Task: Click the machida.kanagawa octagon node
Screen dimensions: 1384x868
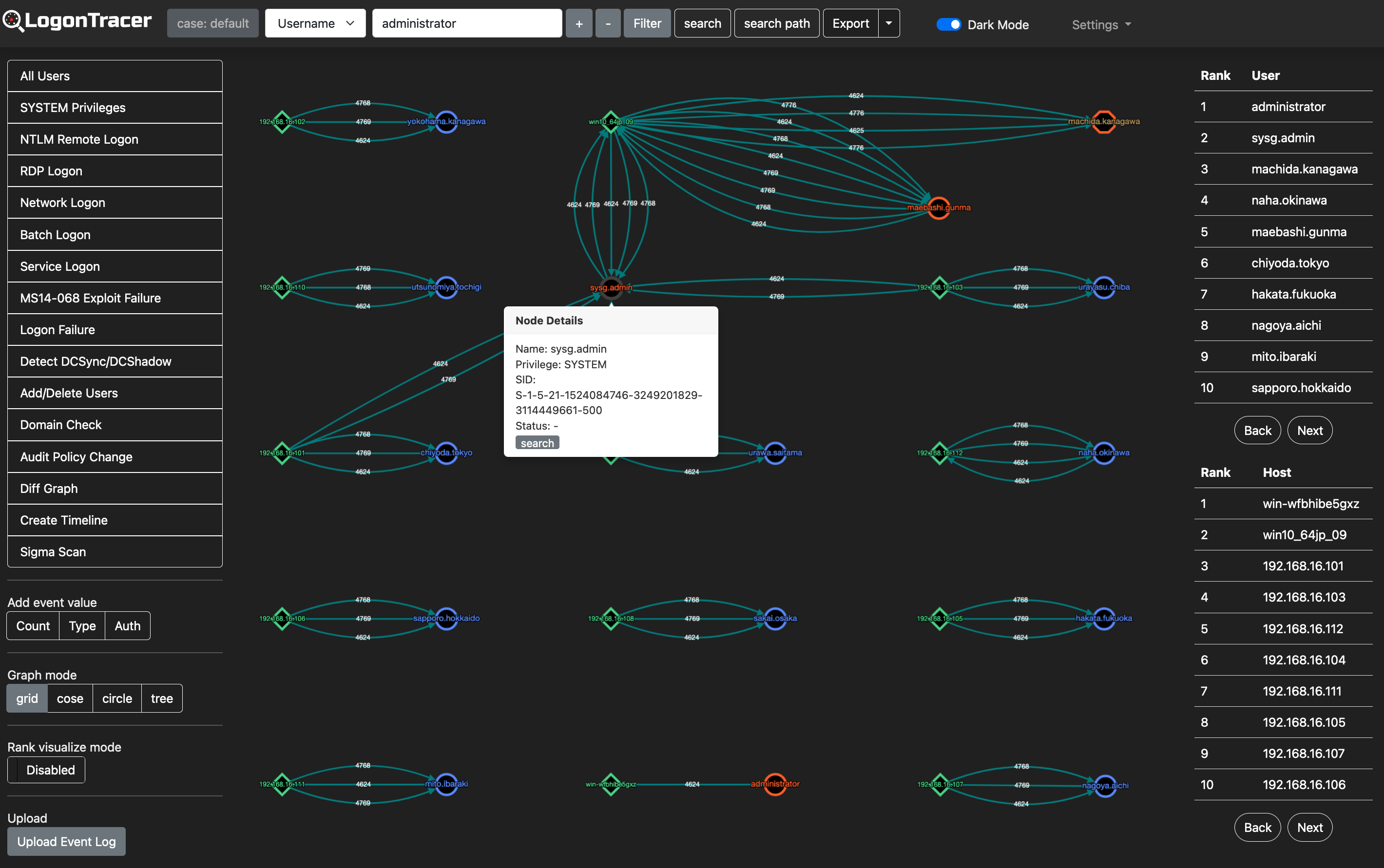Action: pyautogui.click(x=1103, y=122)
